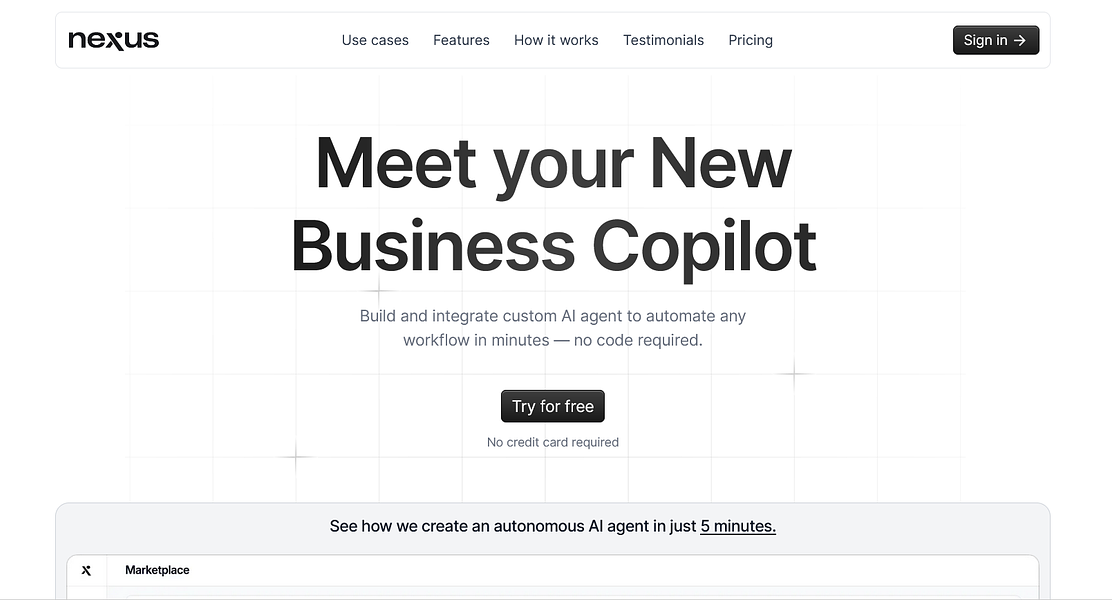Click the embedded app preview panel
1112x600 pixels.
point(552,577)
